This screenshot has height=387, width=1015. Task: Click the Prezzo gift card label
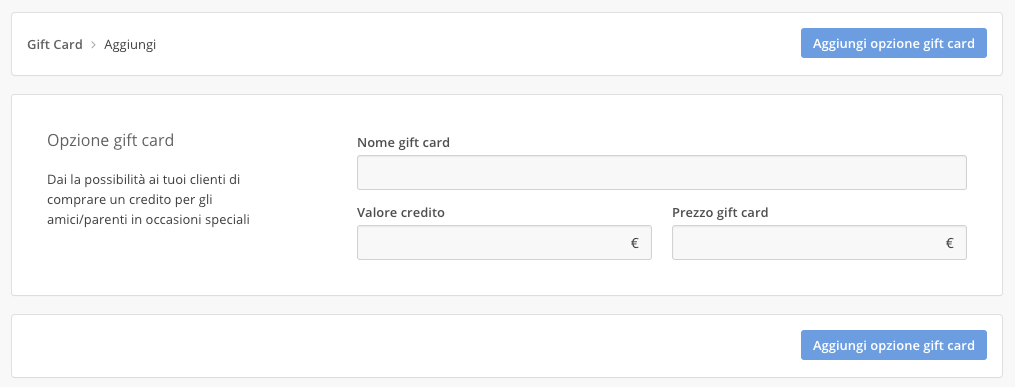click(720, 212)
